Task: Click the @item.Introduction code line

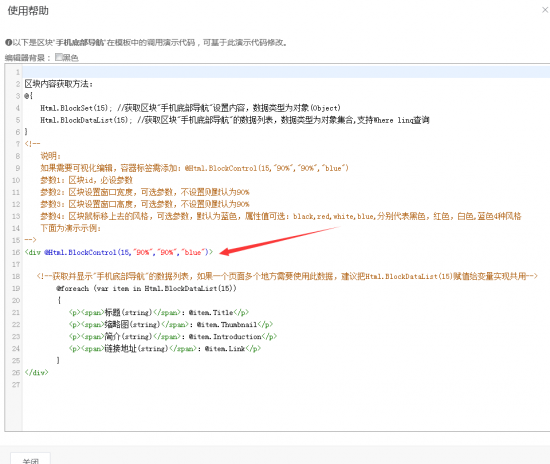Action: [x=173, y=336]
